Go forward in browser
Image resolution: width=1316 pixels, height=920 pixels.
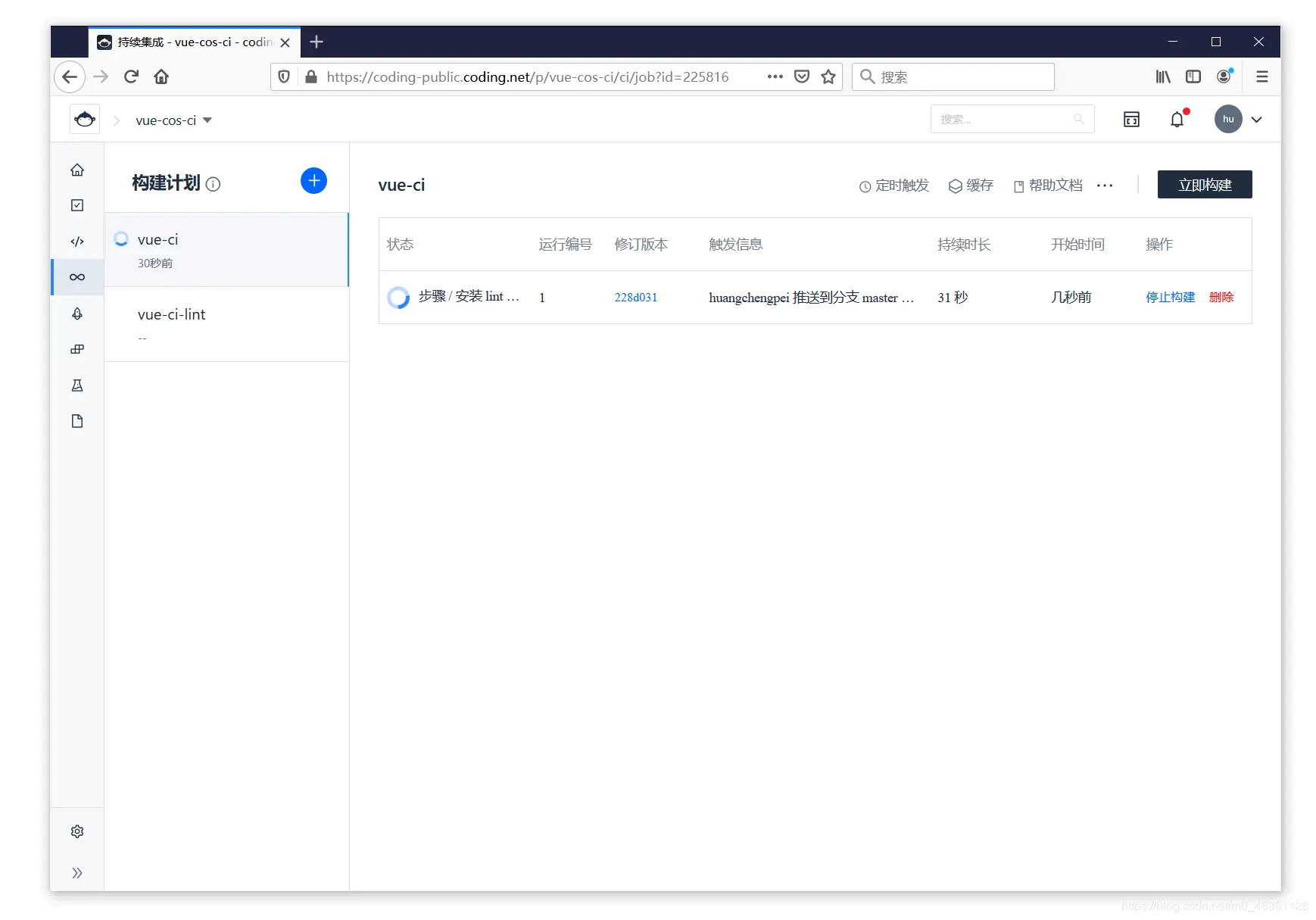[101, 76]
